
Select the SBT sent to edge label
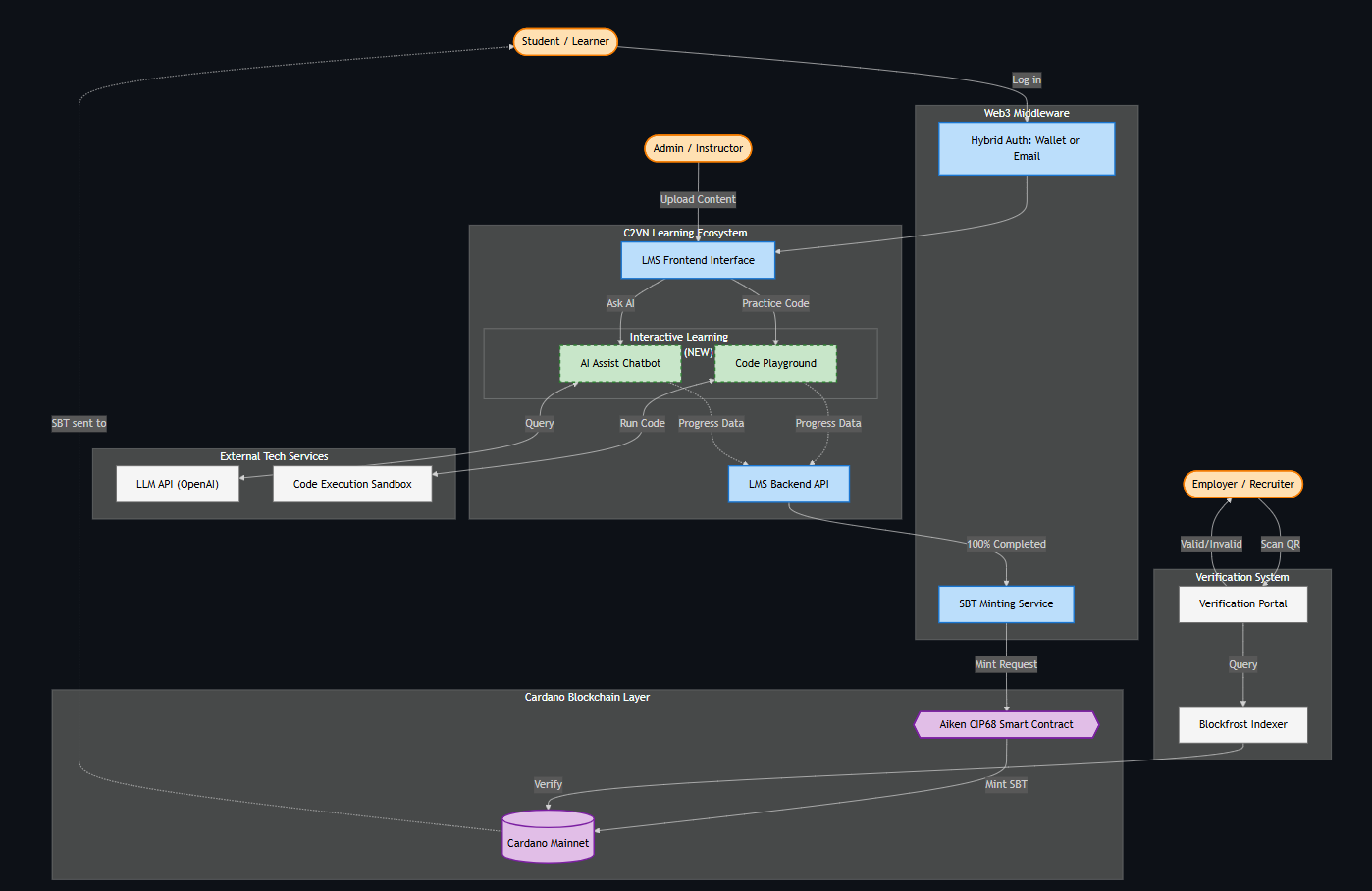point(79,424)
